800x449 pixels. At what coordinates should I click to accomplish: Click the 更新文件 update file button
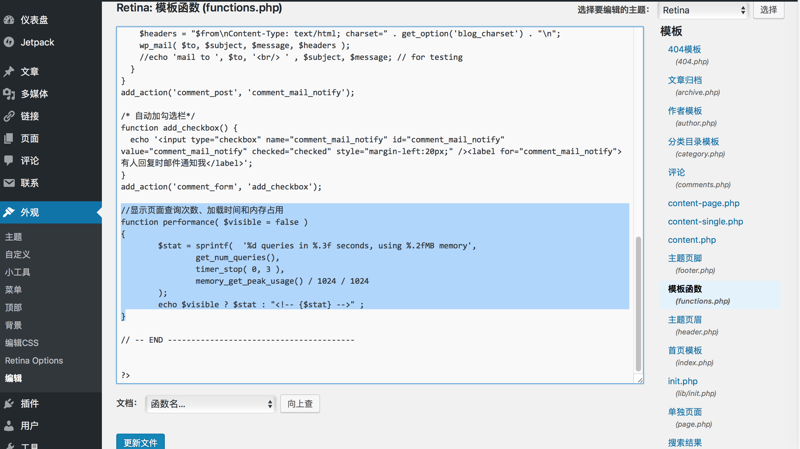(140, 442)
